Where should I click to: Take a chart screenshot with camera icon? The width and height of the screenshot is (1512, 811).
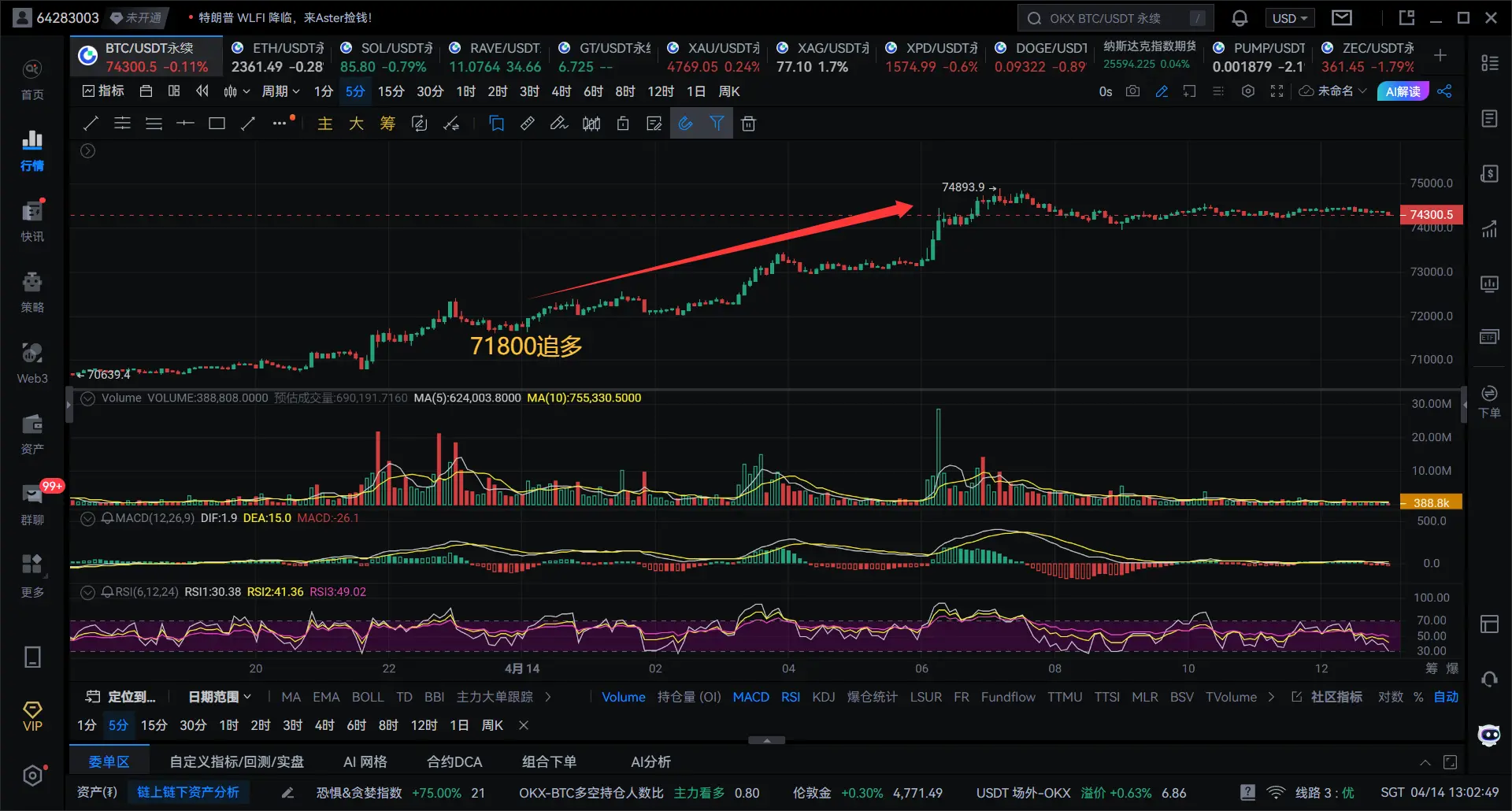[x=1132, y=91]
